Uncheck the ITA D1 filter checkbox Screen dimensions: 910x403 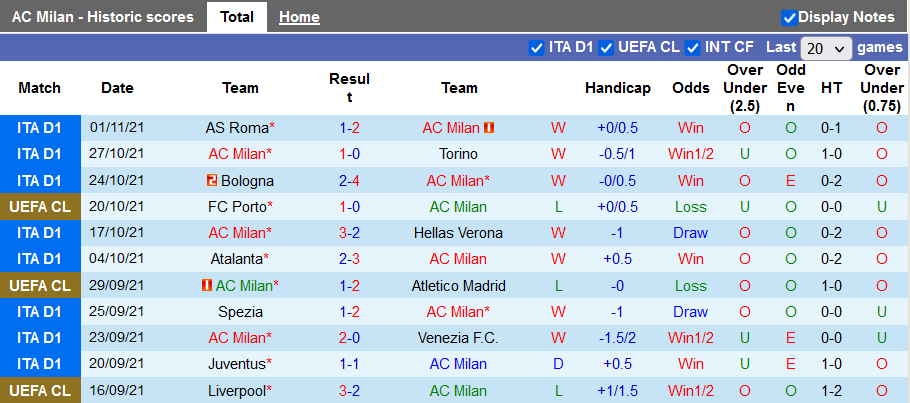[x=536, y=47]
